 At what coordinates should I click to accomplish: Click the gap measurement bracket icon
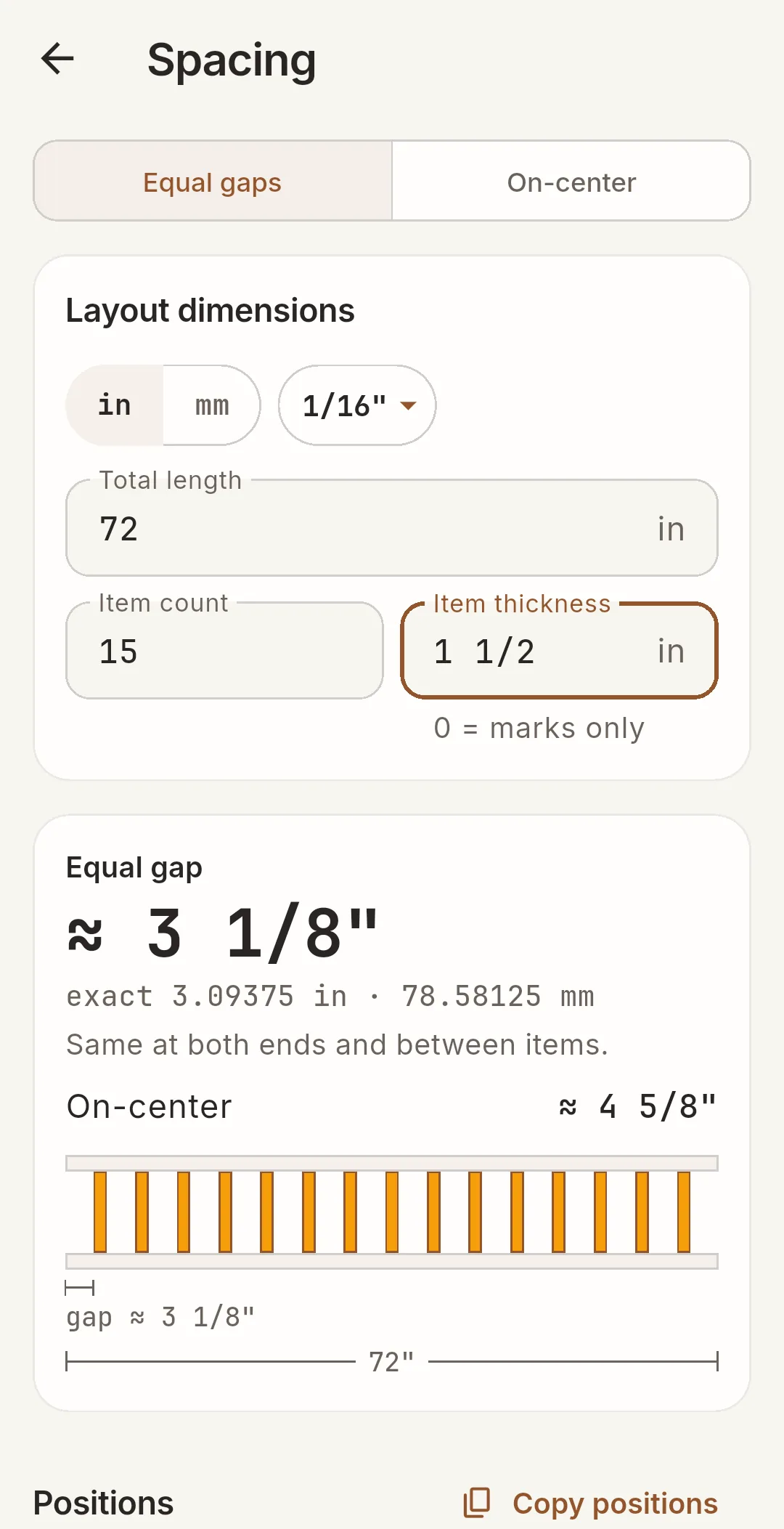click(x=79, y=1288)
